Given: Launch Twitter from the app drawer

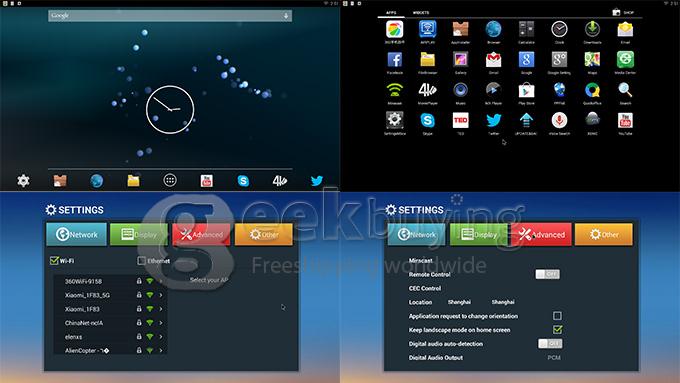Looking at the screenshot, I should 493,121.
